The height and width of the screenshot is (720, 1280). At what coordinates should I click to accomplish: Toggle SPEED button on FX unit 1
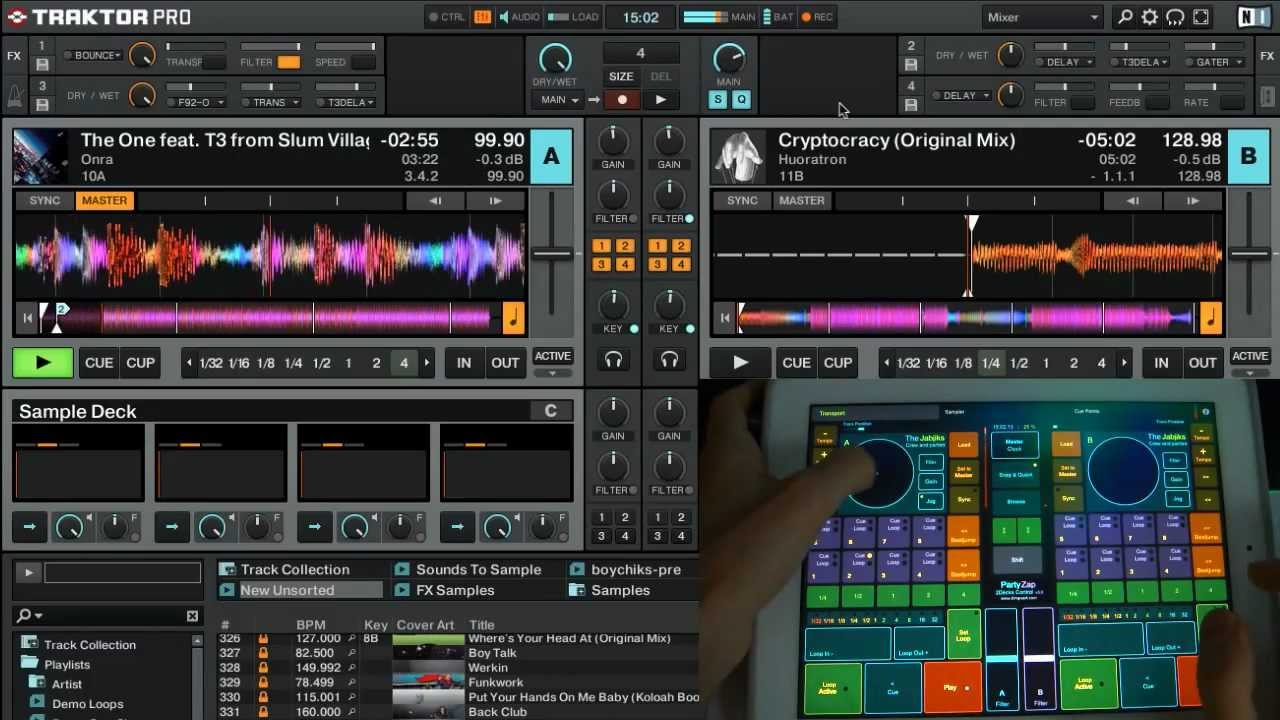pyautogui.click(x=362, y=62)
